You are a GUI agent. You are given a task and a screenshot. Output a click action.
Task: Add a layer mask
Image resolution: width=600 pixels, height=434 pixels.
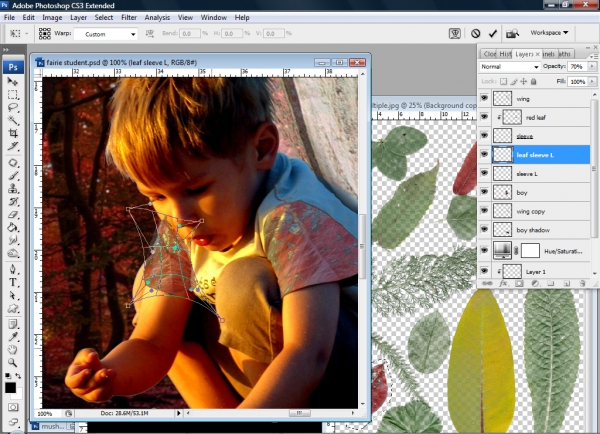click(519, 284)
